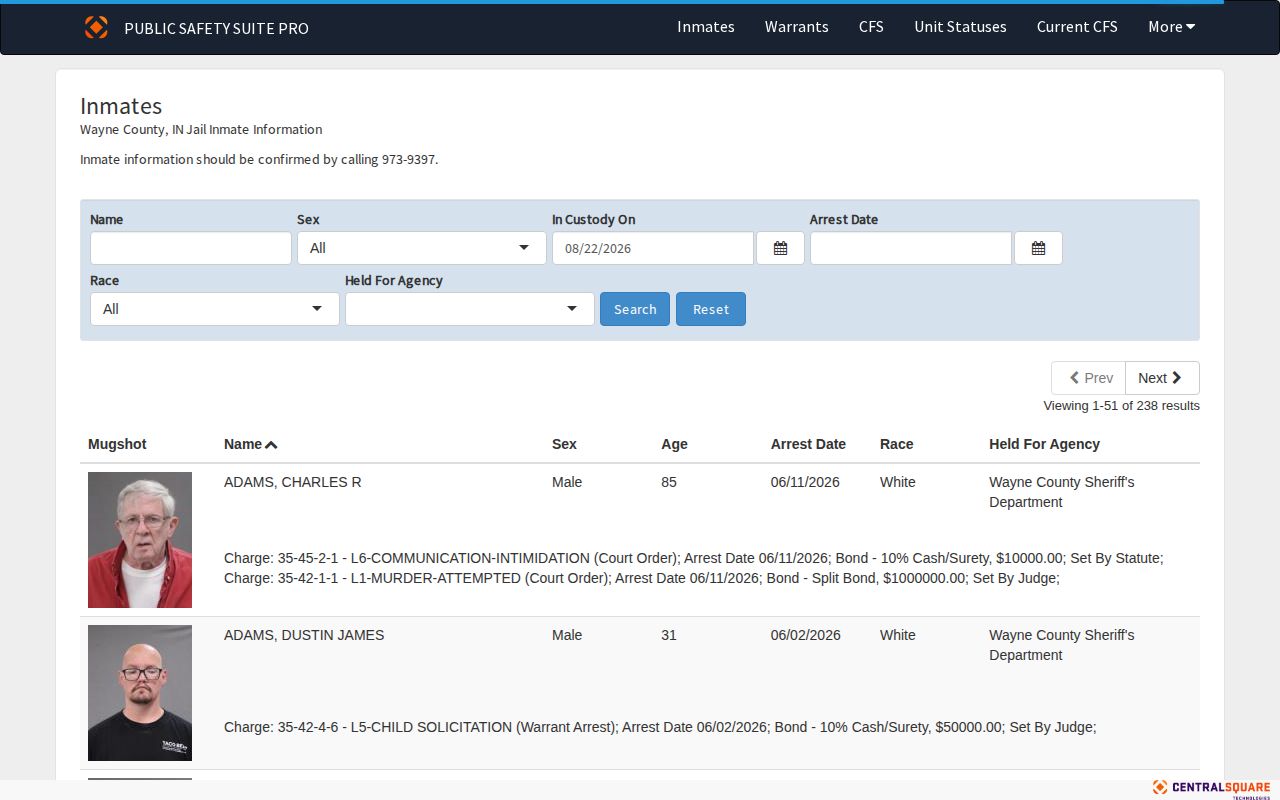Click the COMMUNICATION-INTIMIDATION charge line
Screen dimensions: 1280x800
pos(694,558)
